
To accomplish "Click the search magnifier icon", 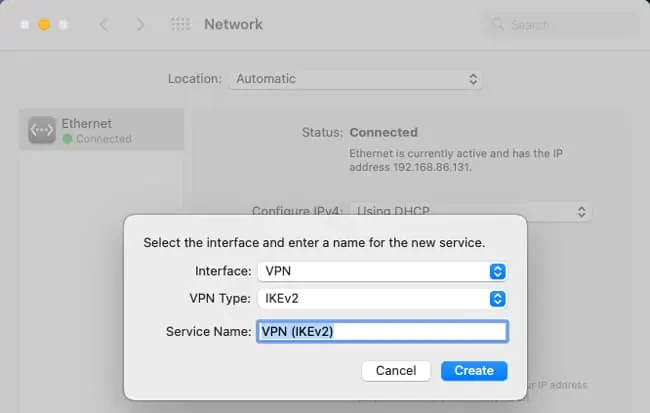I will [495, 24].
